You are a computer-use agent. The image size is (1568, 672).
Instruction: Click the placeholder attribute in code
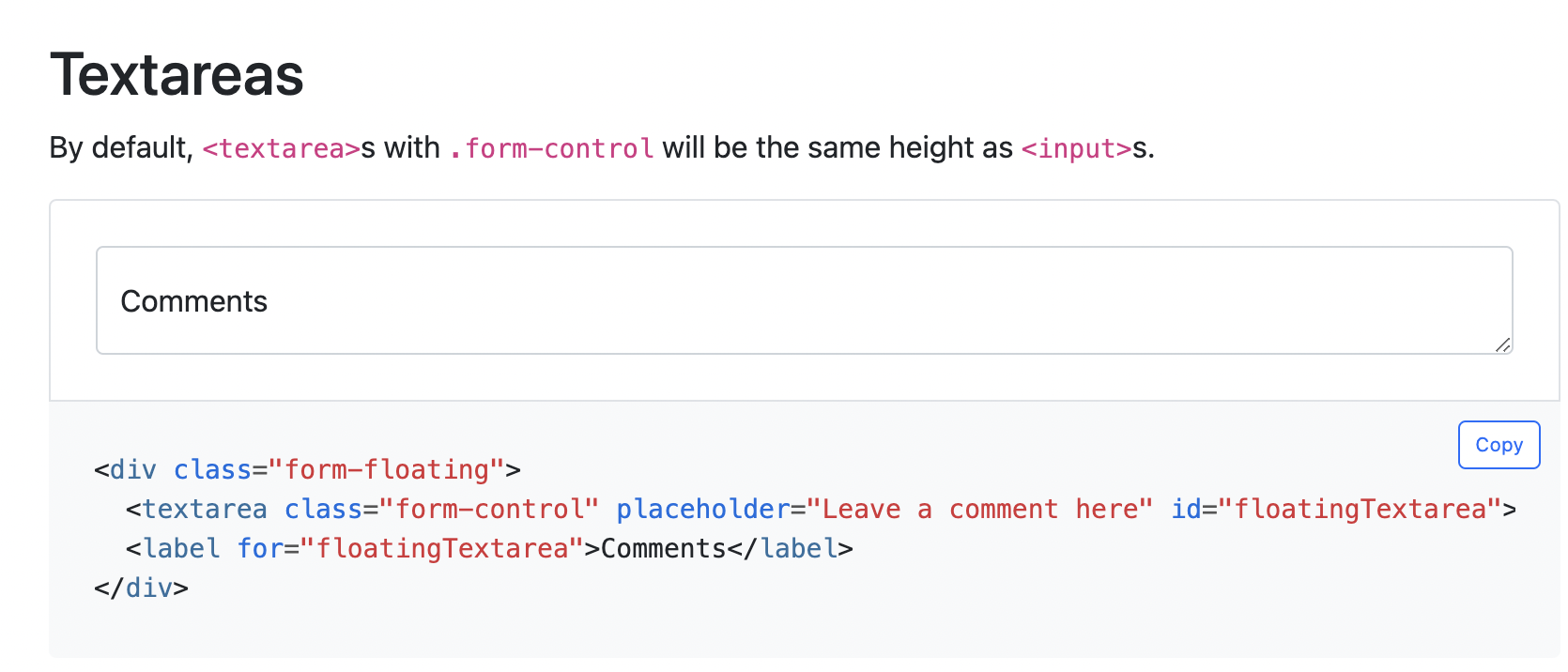[703, 509]
